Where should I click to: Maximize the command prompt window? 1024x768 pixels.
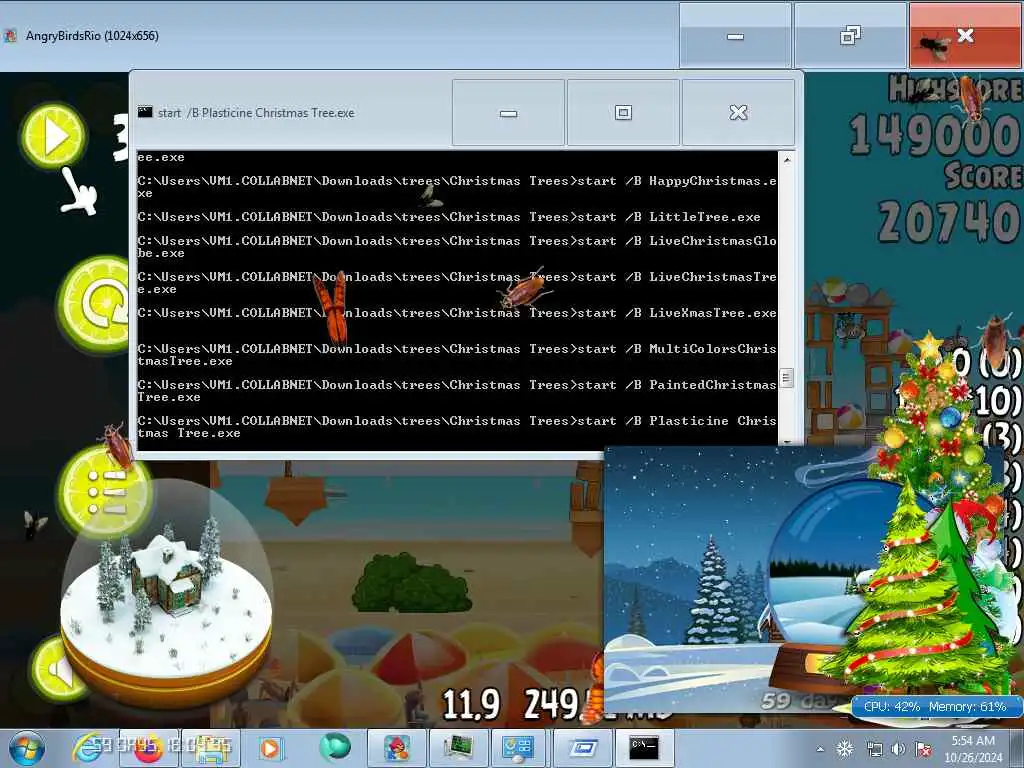(624, 113)
